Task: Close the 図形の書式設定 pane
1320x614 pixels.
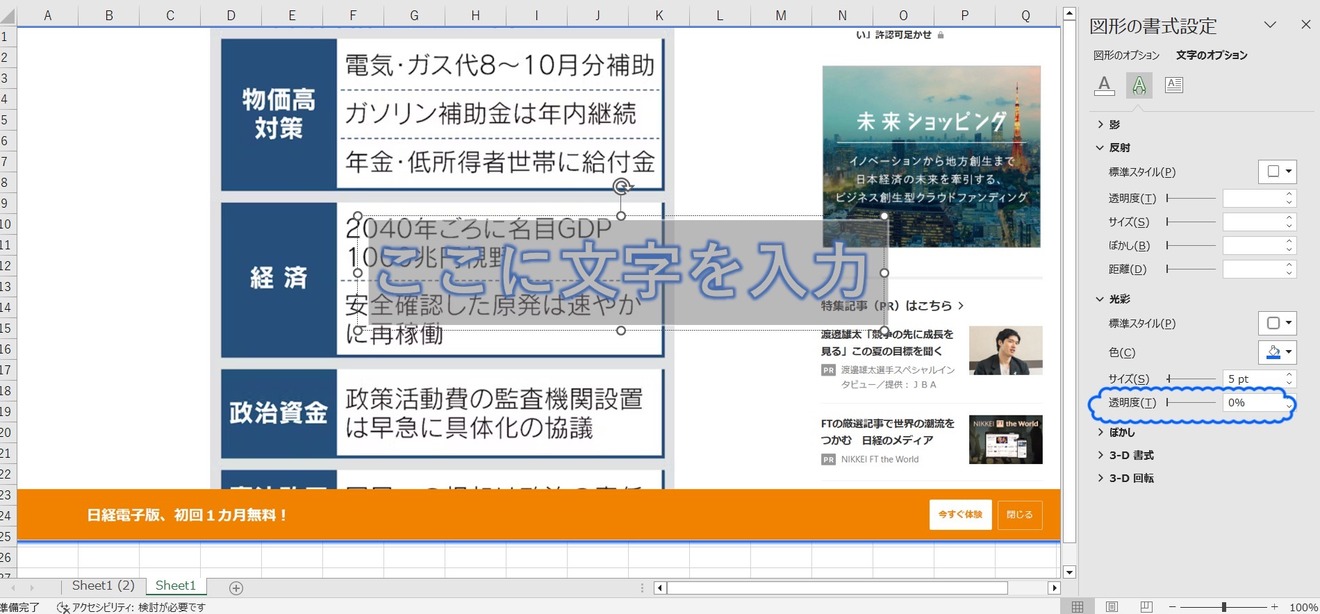Action: [1305, 25]
